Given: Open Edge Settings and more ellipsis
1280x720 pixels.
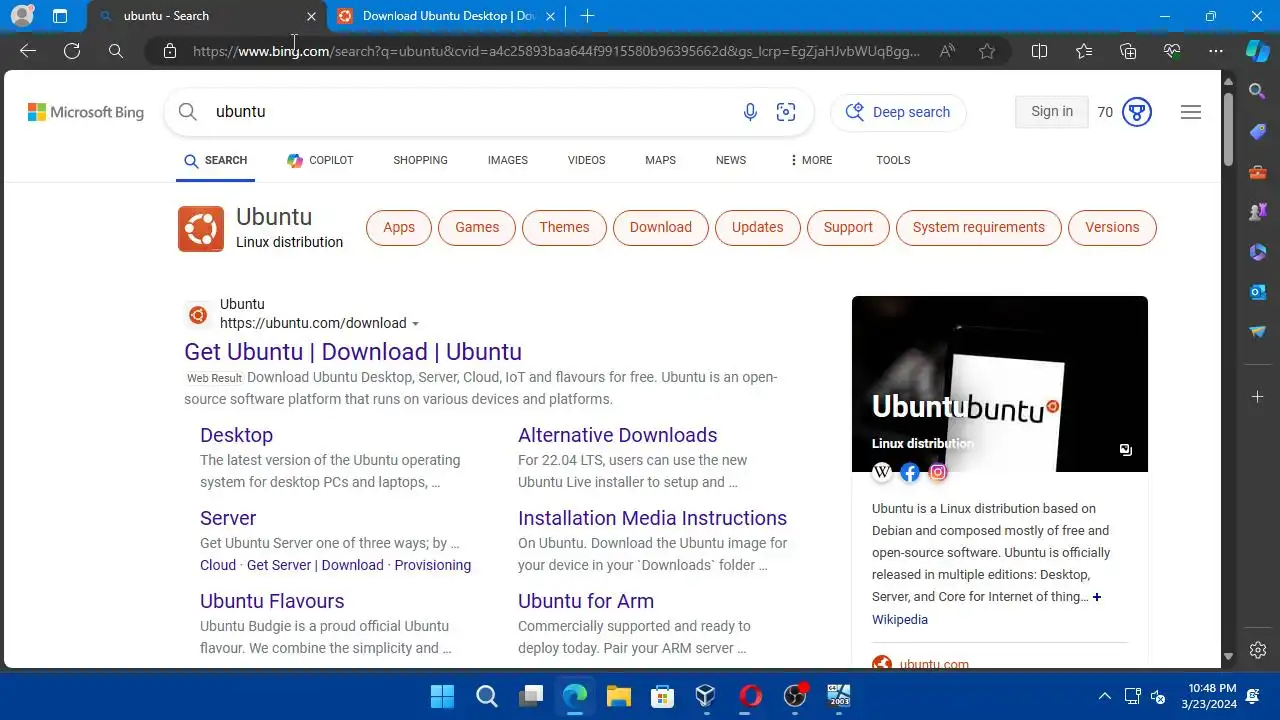Looking at the screenshot, I should point(1216,51).
